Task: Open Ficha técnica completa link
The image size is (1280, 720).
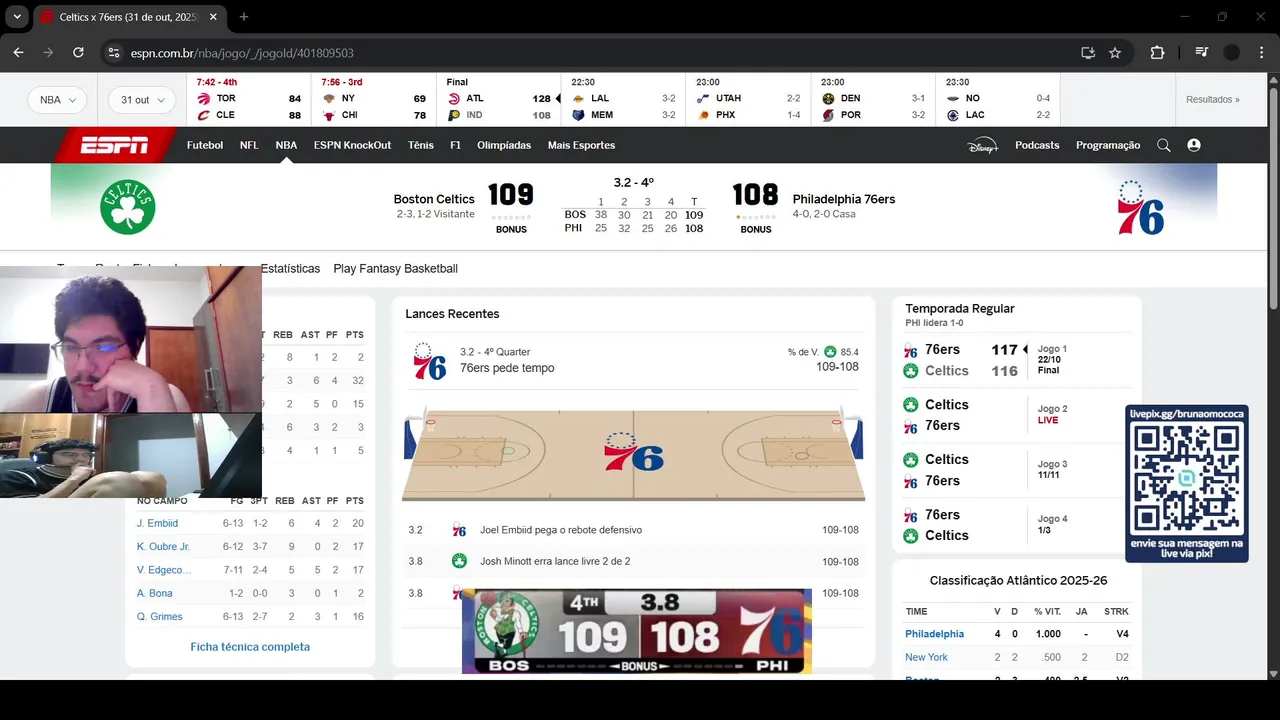Action: [x=250, y=647]
